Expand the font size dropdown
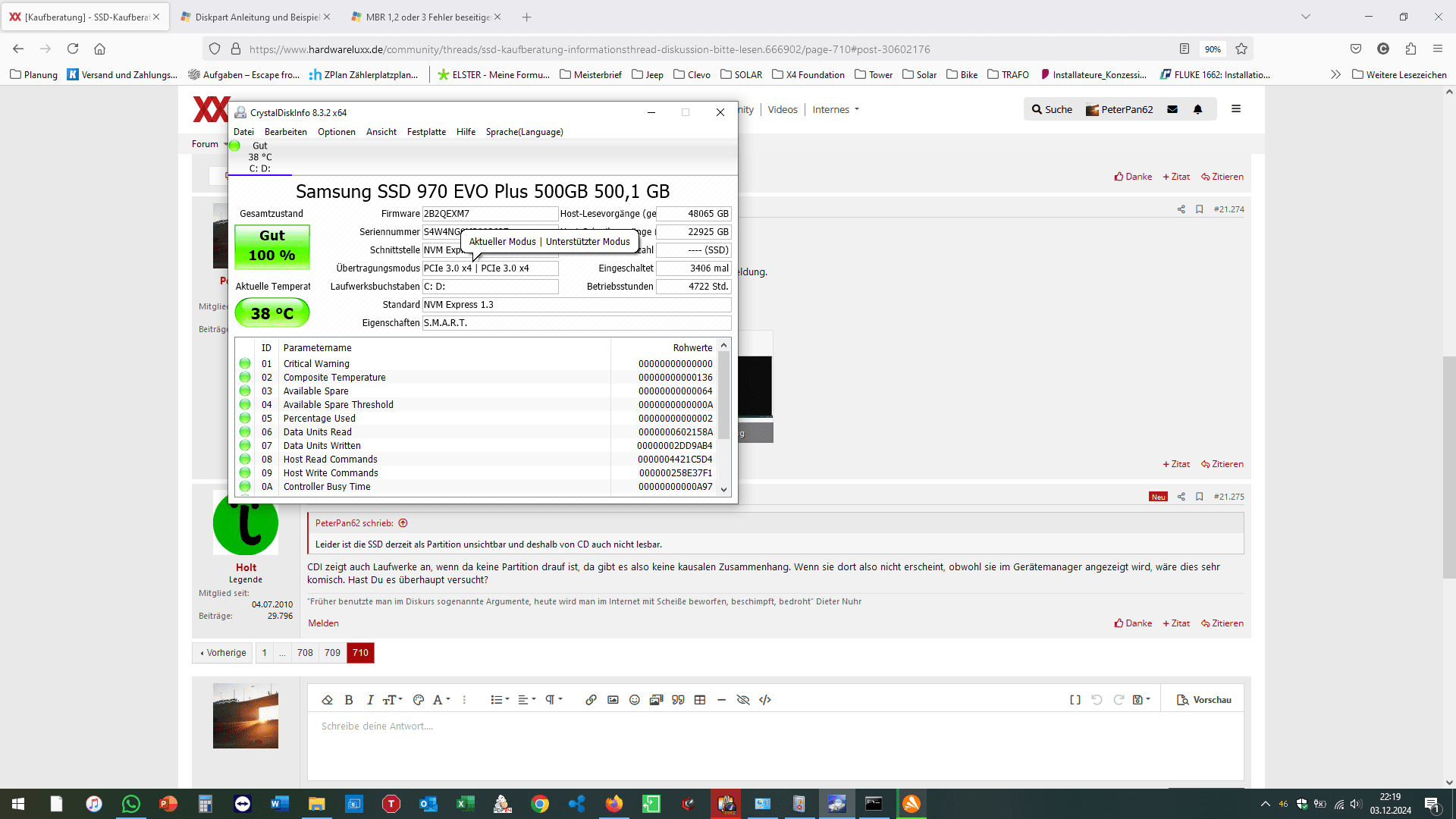 point(392,700)
